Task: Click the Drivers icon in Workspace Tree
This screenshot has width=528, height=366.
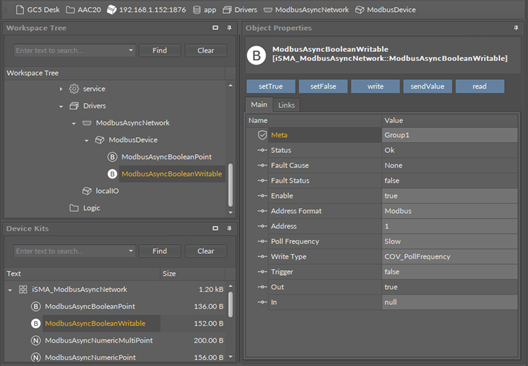Action: tap(74, 106)
